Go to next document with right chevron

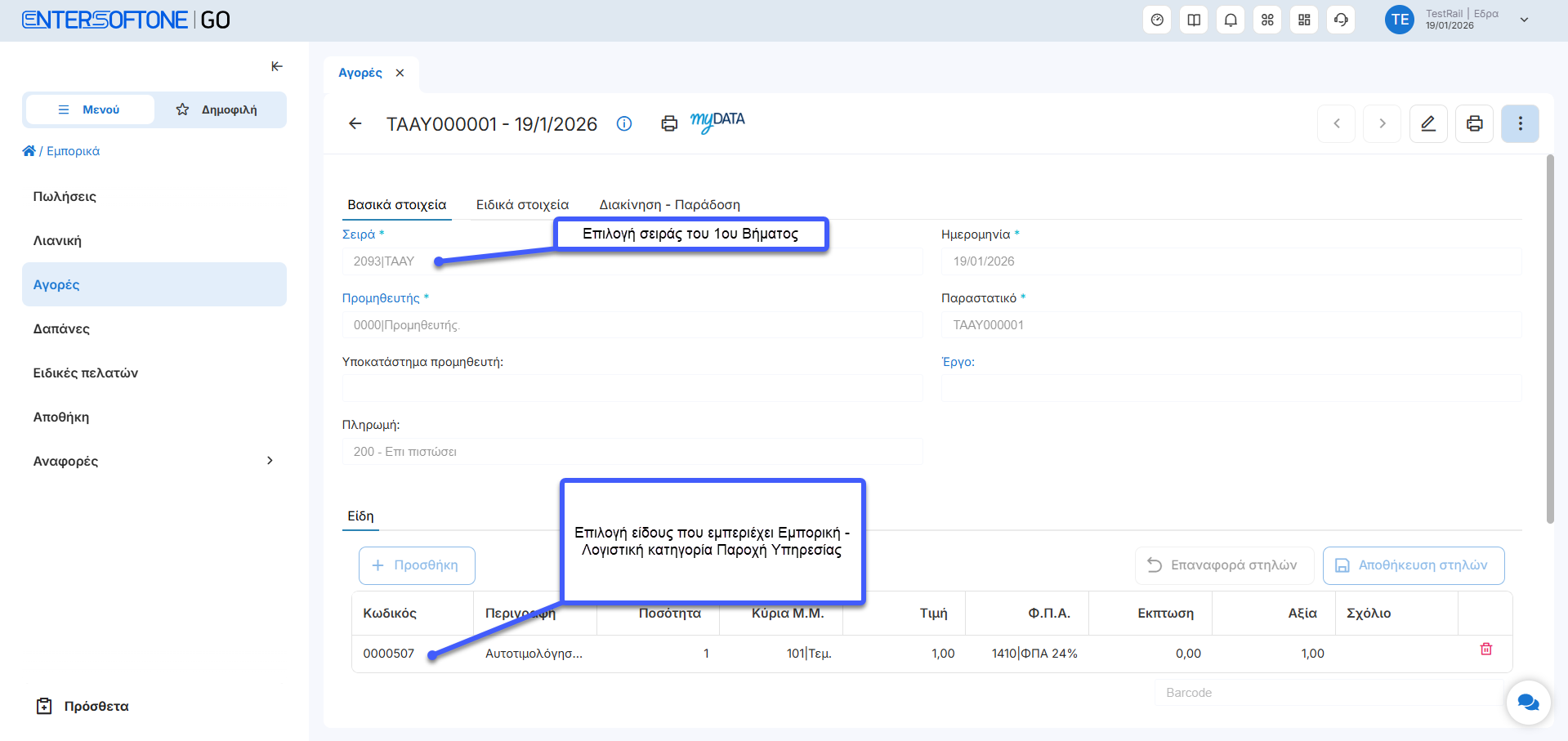tap(1383, 123)
